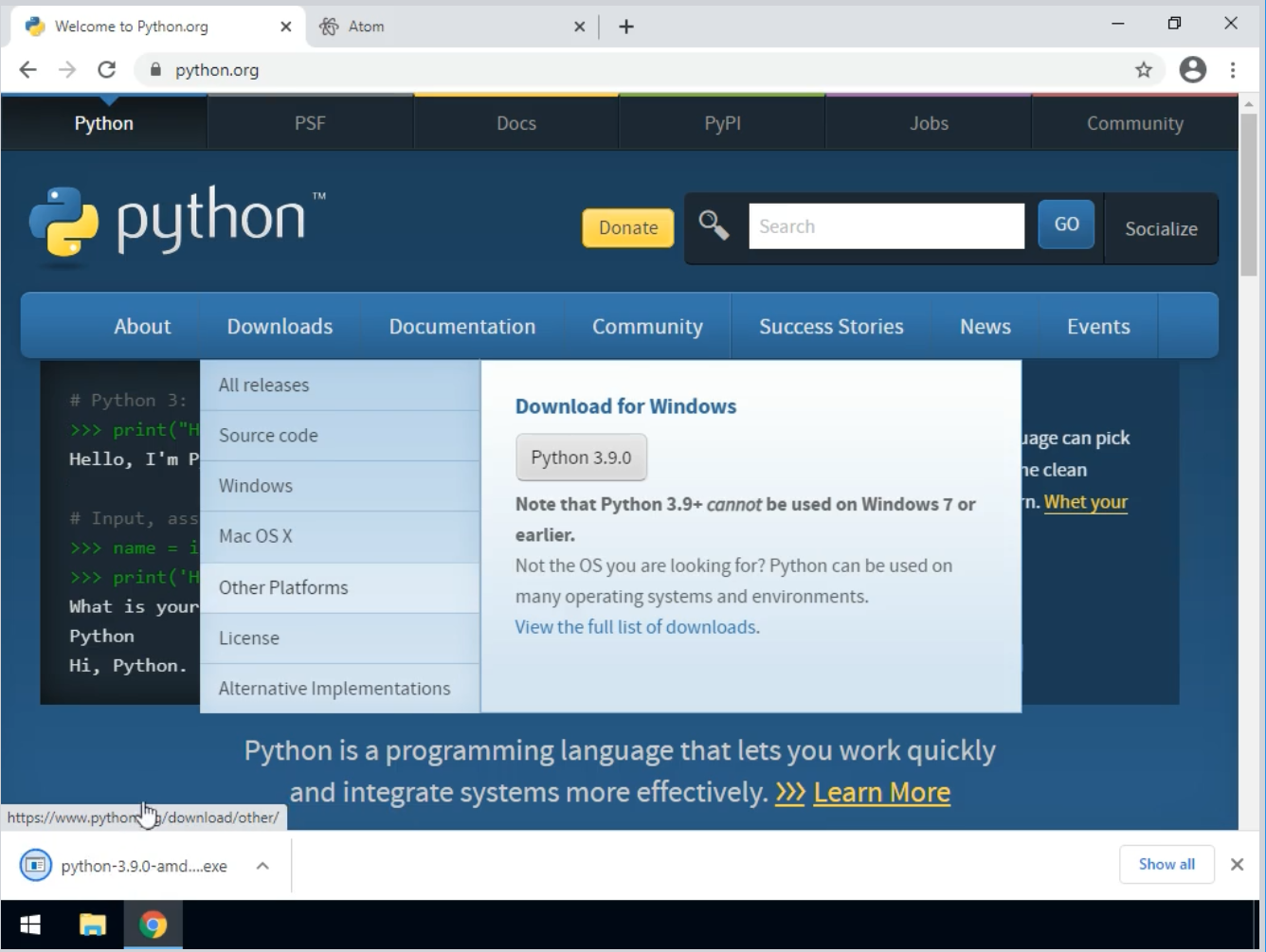Click the Chrome icon in the taskbar
The image size is (1266, 952).
pyautogui.click(x=153, y=925)
